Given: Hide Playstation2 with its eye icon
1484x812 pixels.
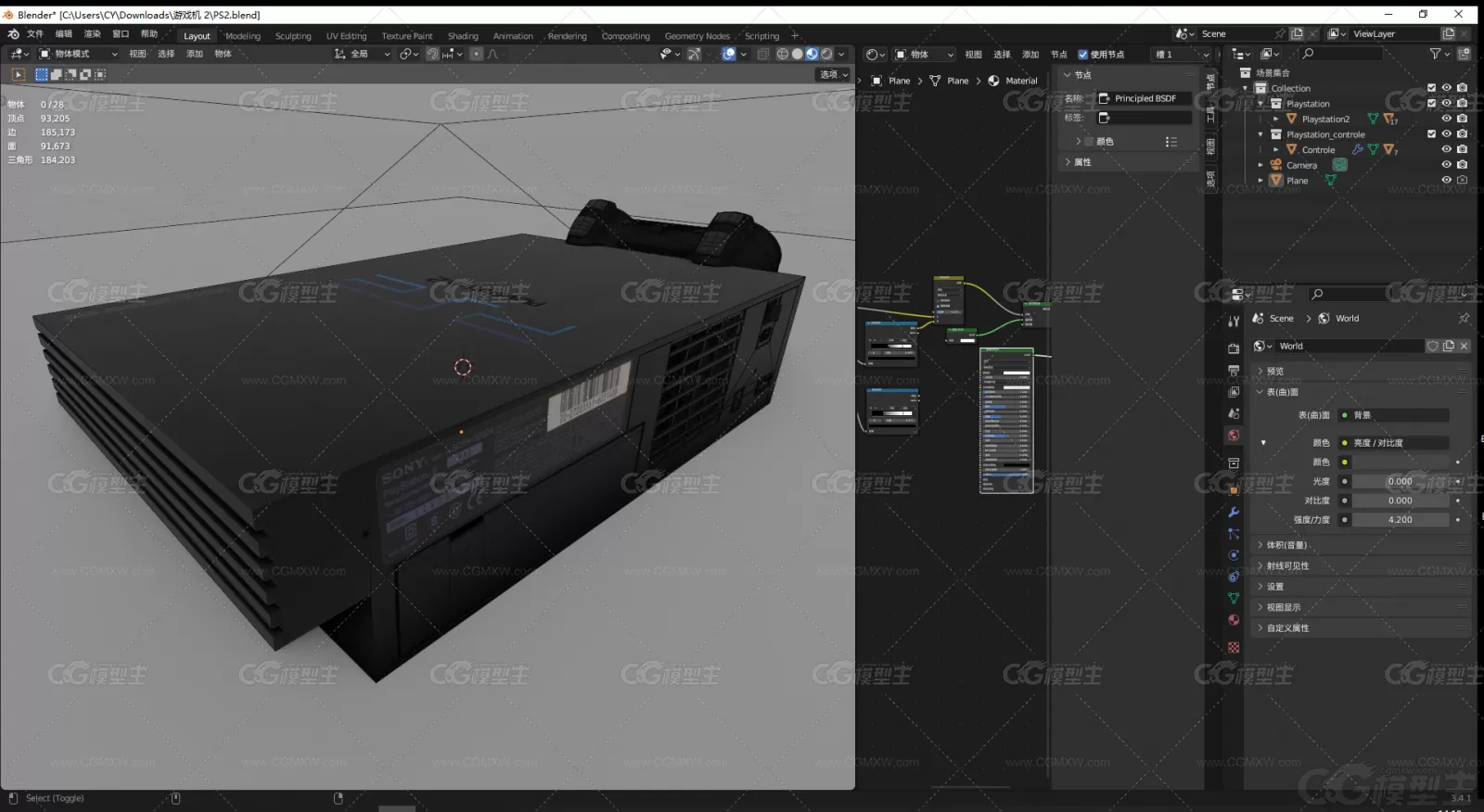Looking at the screenshot, I should point(1446,119).
